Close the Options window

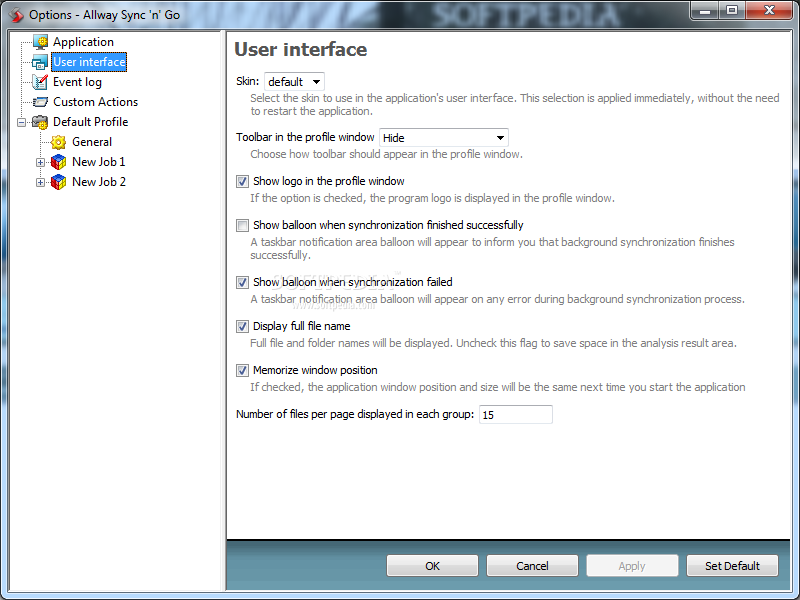click(x=769, y=10)
